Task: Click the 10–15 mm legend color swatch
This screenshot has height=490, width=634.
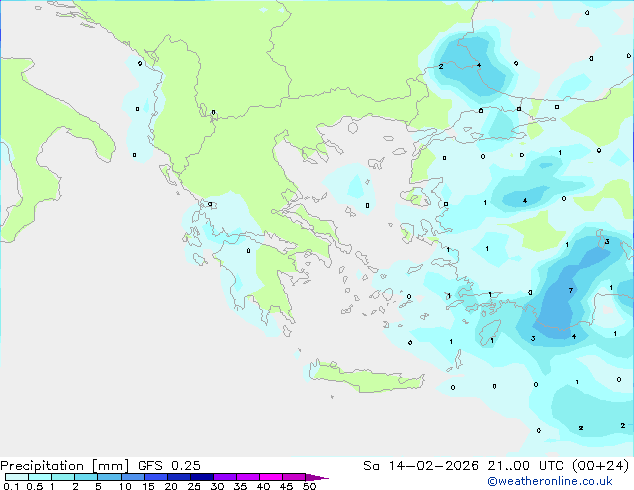Action: (132, 477)
